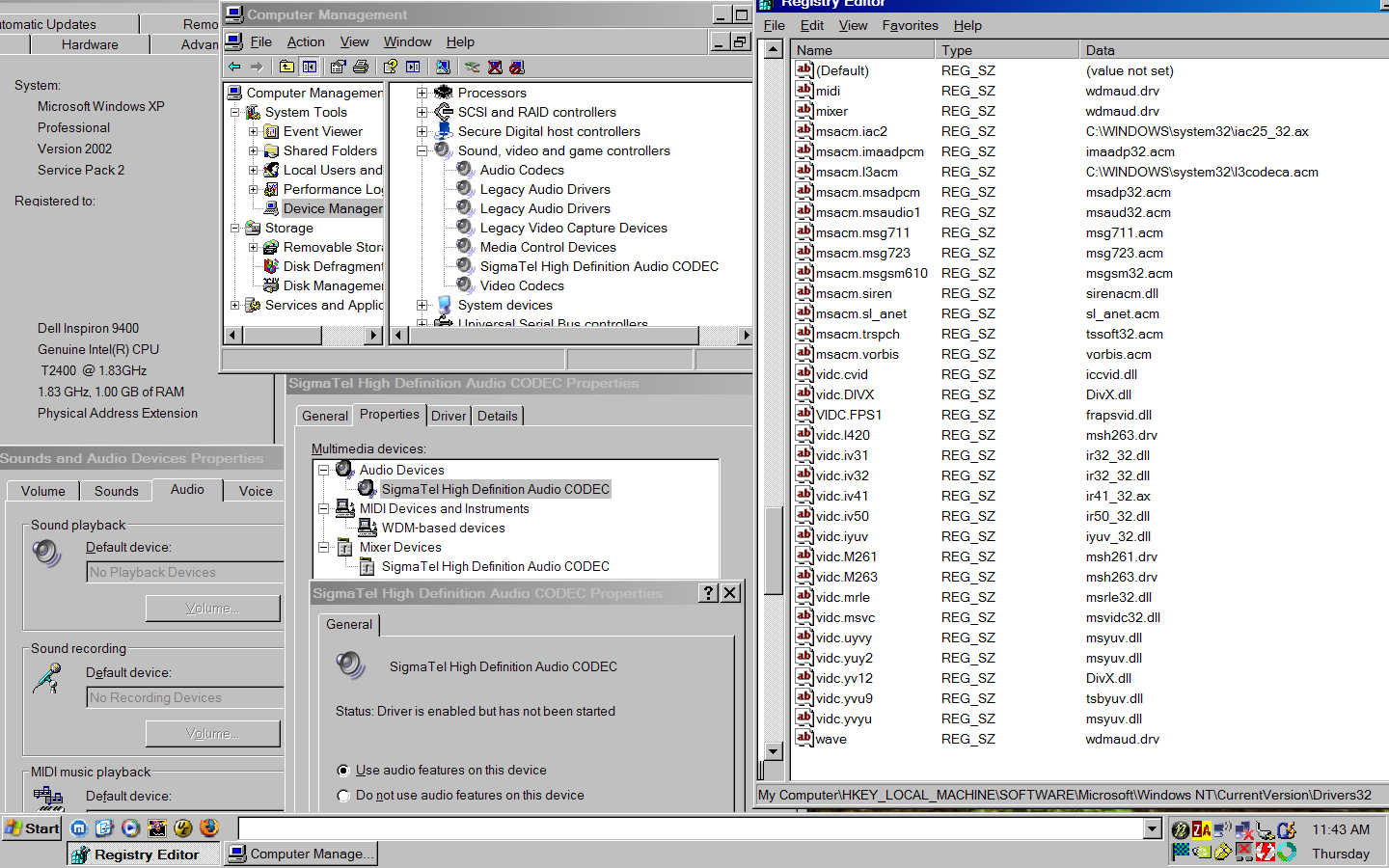Click the taskbar address input field
Viewport: 1389px width, 868px height.
(691, 828)
